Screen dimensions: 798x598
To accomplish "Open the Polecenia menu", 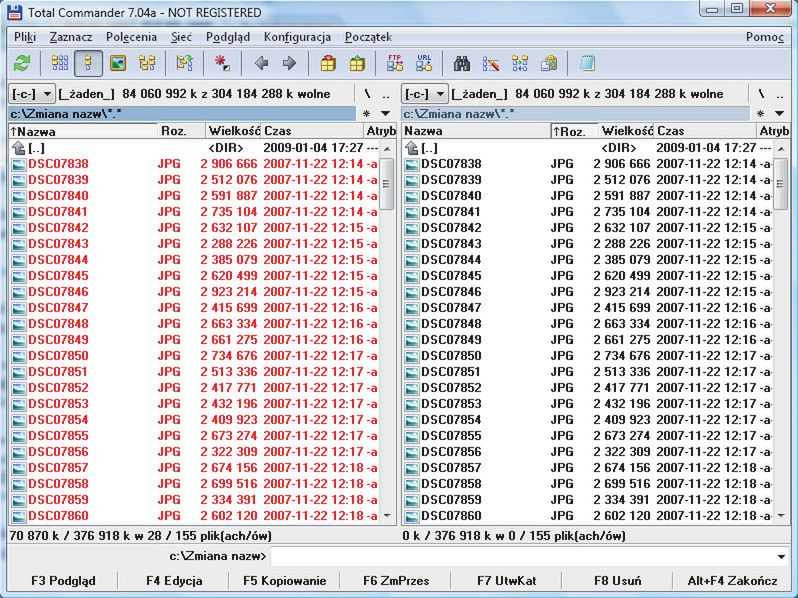I will pyautogui.click(x=131, y=37).
